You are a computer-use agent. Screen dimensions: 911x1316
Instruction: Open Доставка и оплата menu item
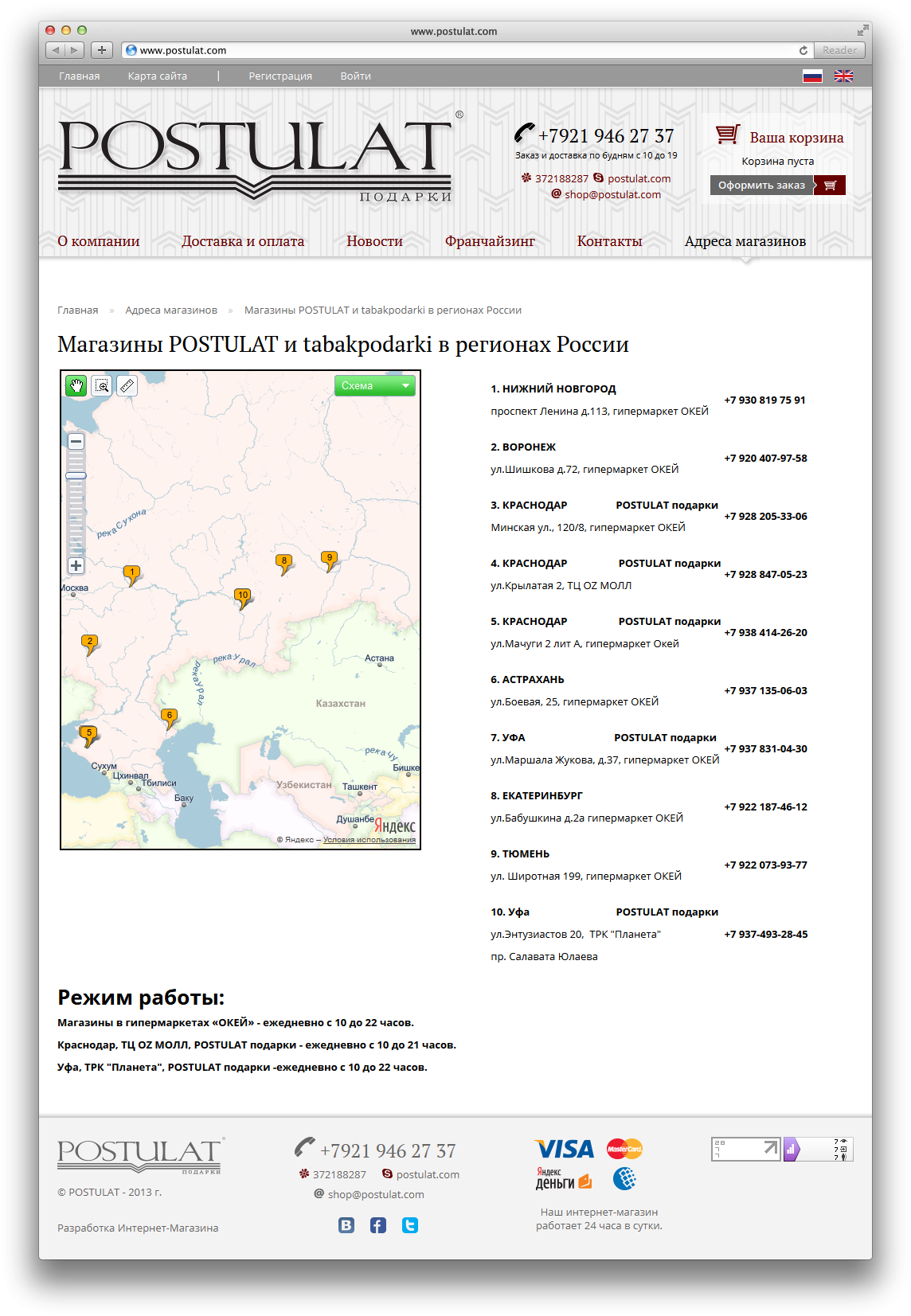(243, 241)
